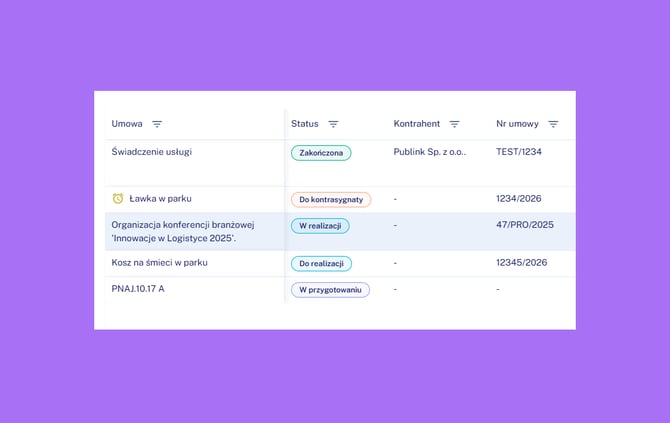Click the filter icon next to Umowa

coord(157,124)
